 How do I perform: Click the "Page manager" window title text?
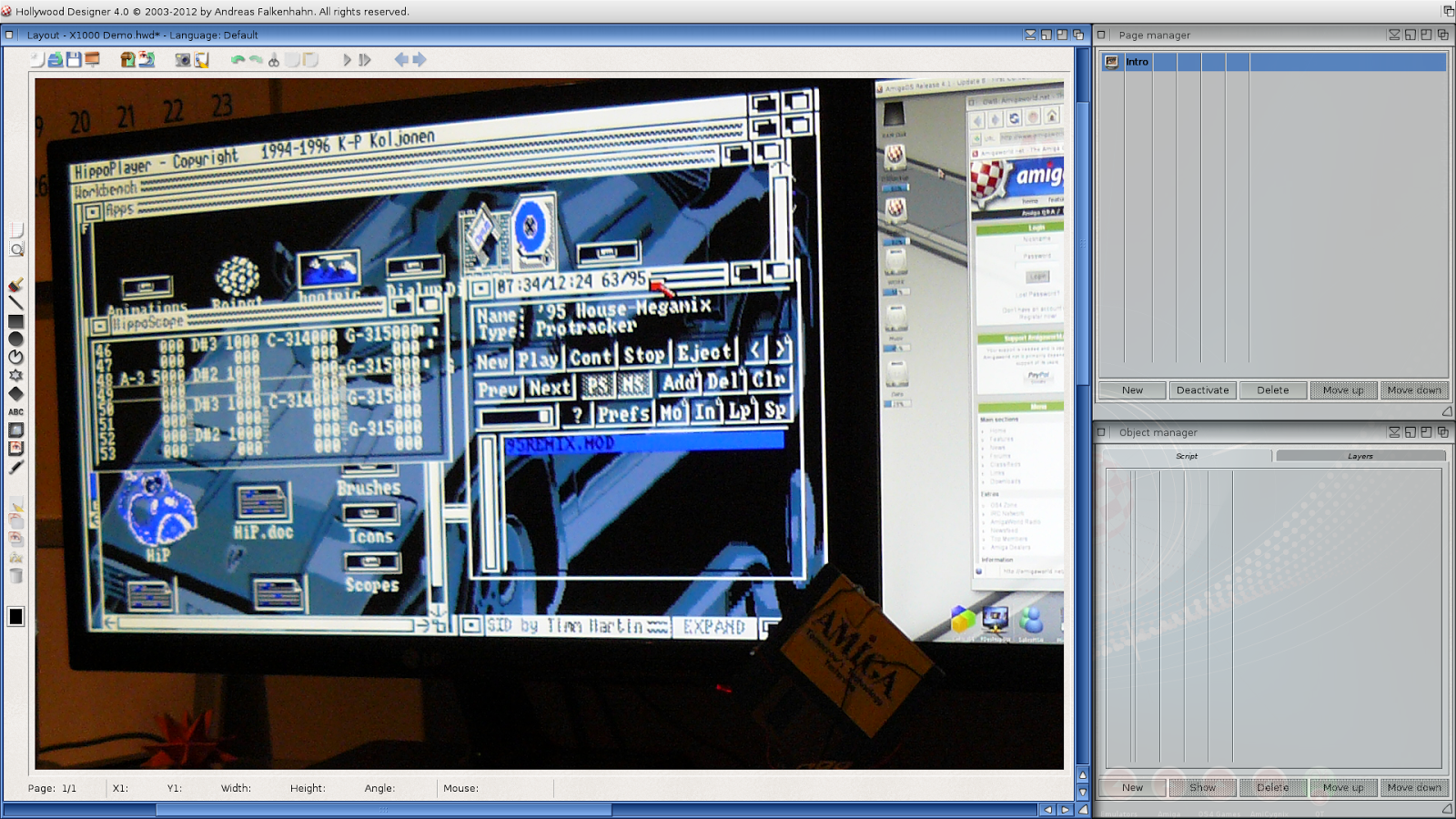(x=1154, y=35)
